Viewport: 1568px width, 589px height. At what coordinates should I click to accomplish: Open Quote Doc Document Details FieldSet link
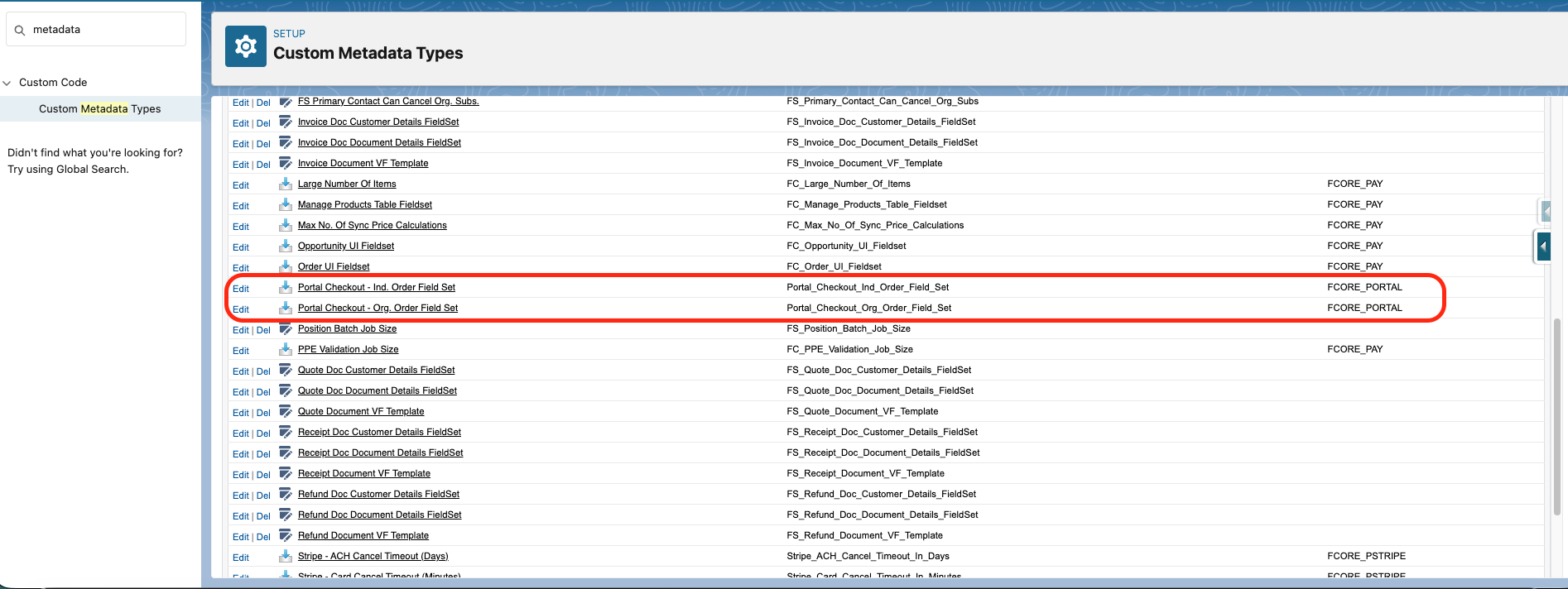[378, 390]
